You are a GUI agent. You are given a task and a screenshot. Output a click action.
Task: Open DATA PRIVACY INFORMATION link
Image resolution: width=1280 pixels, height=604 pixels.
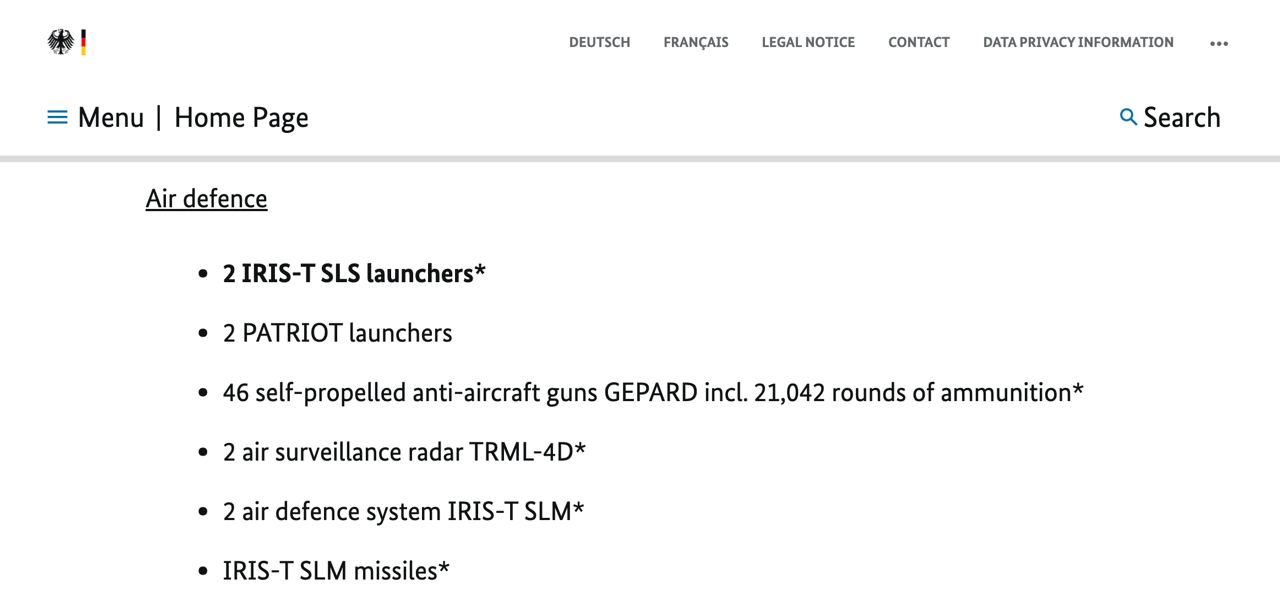tap(1078, 42)
